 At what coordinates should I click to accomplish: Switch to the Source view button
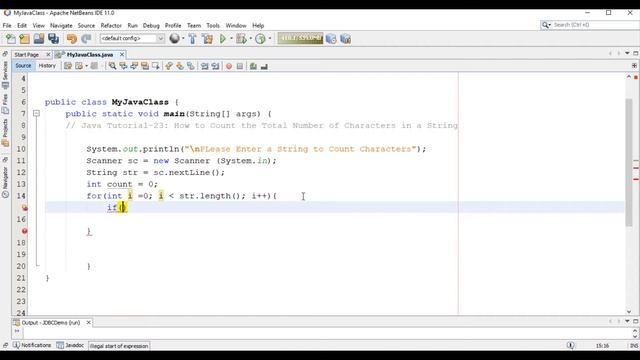(x=23, y=66)
